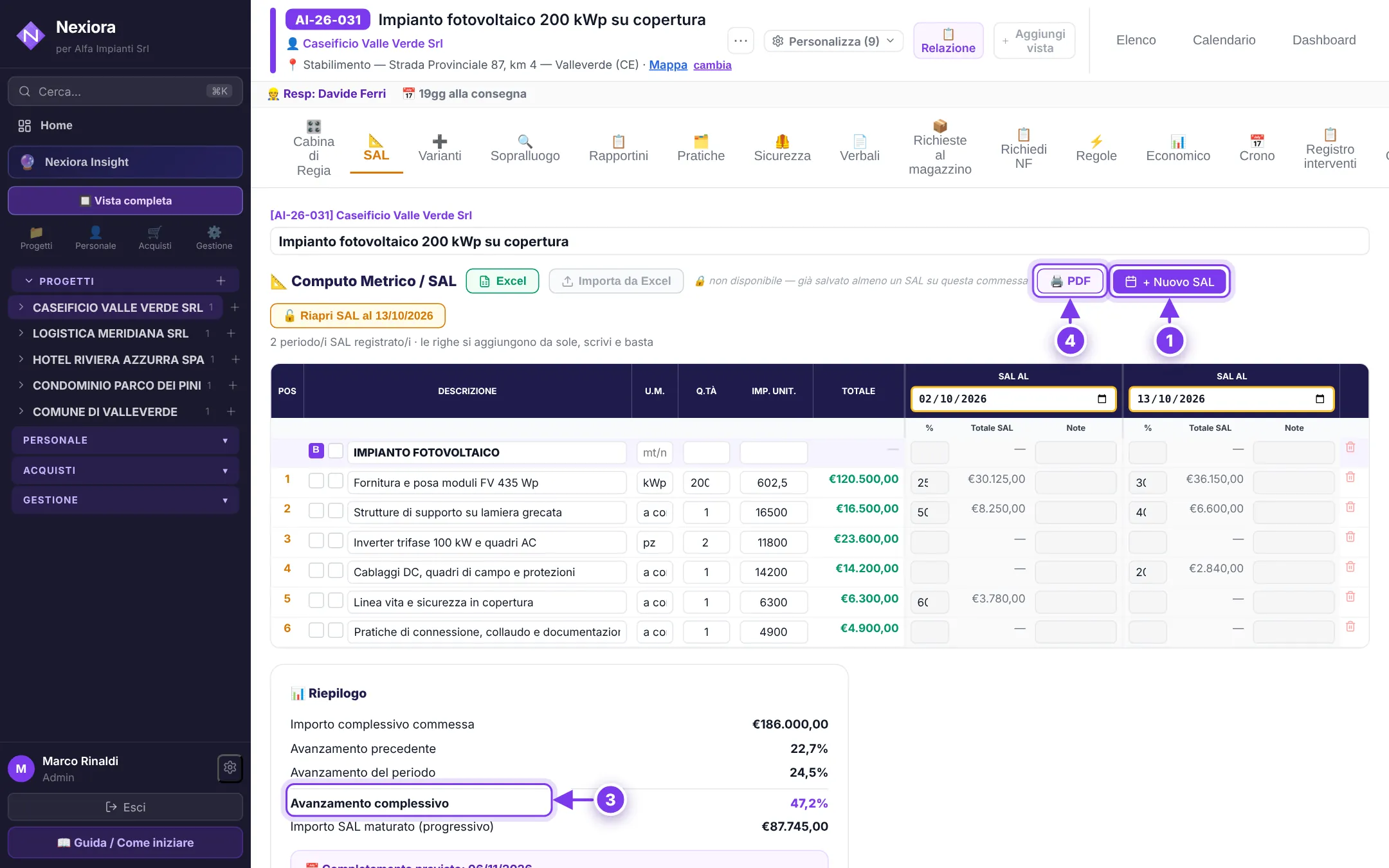Expand Caseificio Valle Verde Srl project

[21, 307]
